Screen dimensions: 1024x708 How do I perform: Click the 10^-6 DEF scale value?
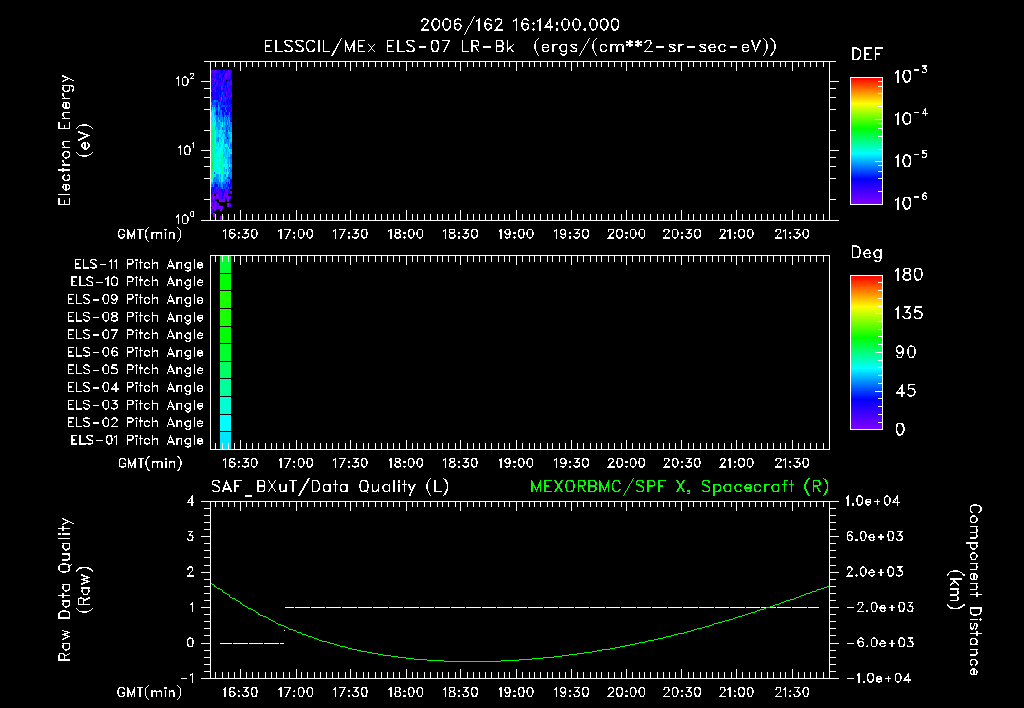[x=910, y=202]
